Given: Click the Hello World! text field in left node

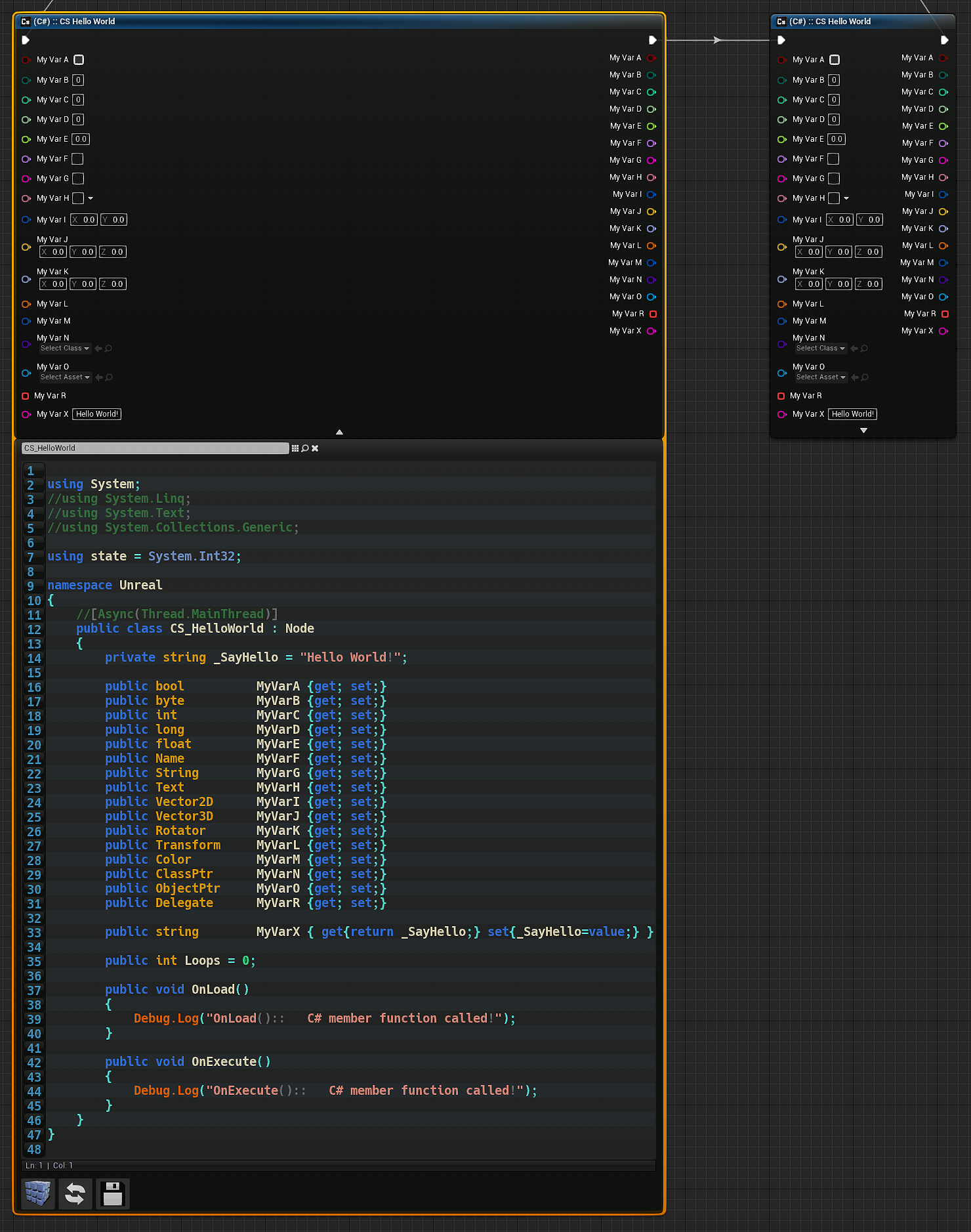Looking at the screenshot, I should point(97,414).
